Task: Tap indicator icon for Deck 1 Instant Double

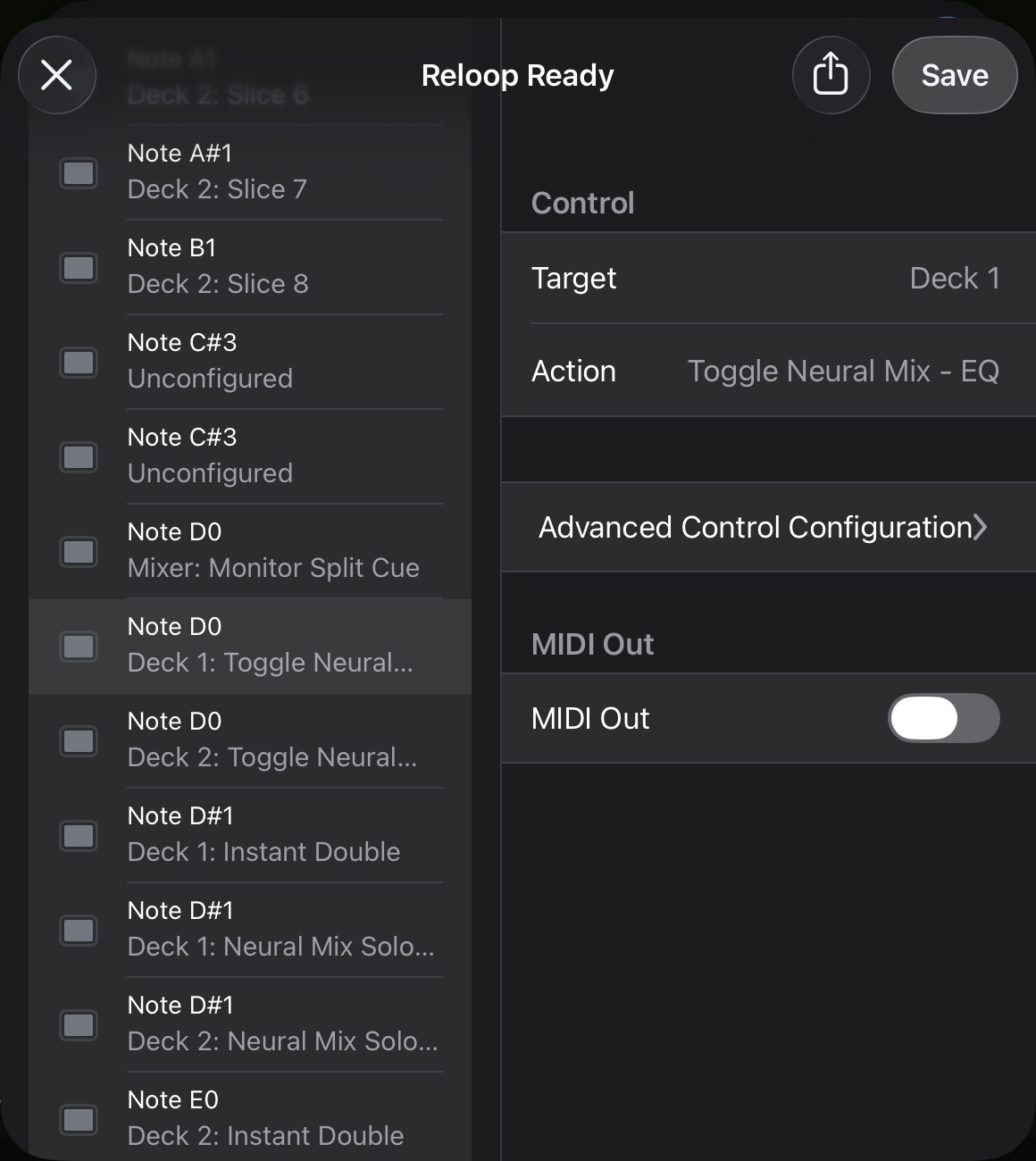Action: point(79,835)
